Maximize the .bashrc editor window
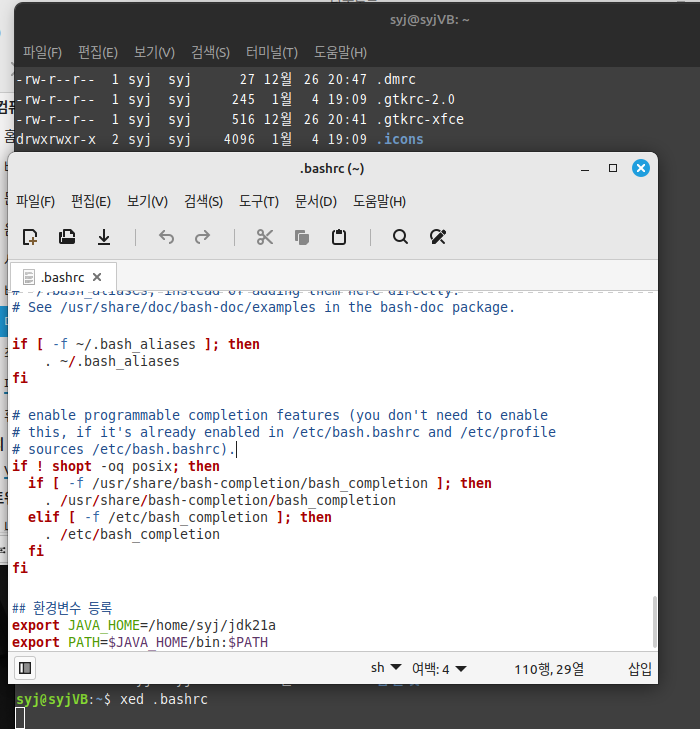 coord(613,168)
